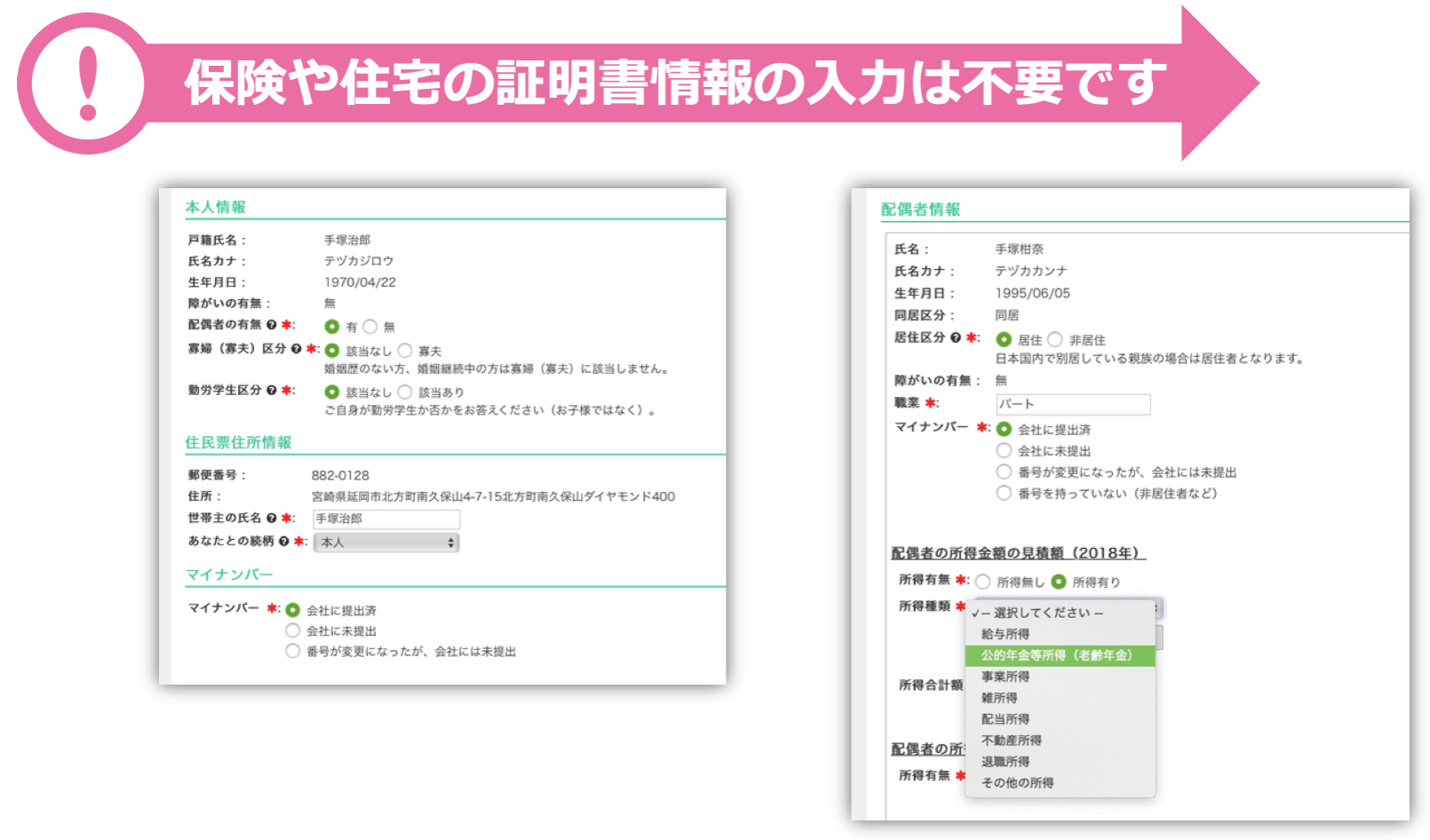Click the pink exclamation mark icon
Image resolution: width=1430 pixels, height=840 pixels.
87,83
